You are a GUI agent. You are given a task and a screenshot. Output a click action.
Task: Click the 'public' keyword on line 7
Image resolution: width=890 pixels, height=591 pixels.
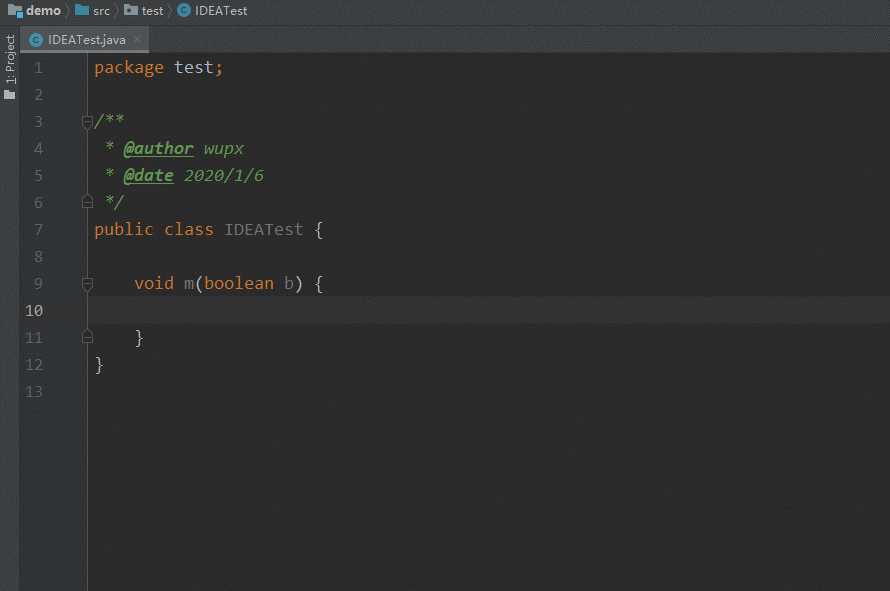[x=124, y=230]
